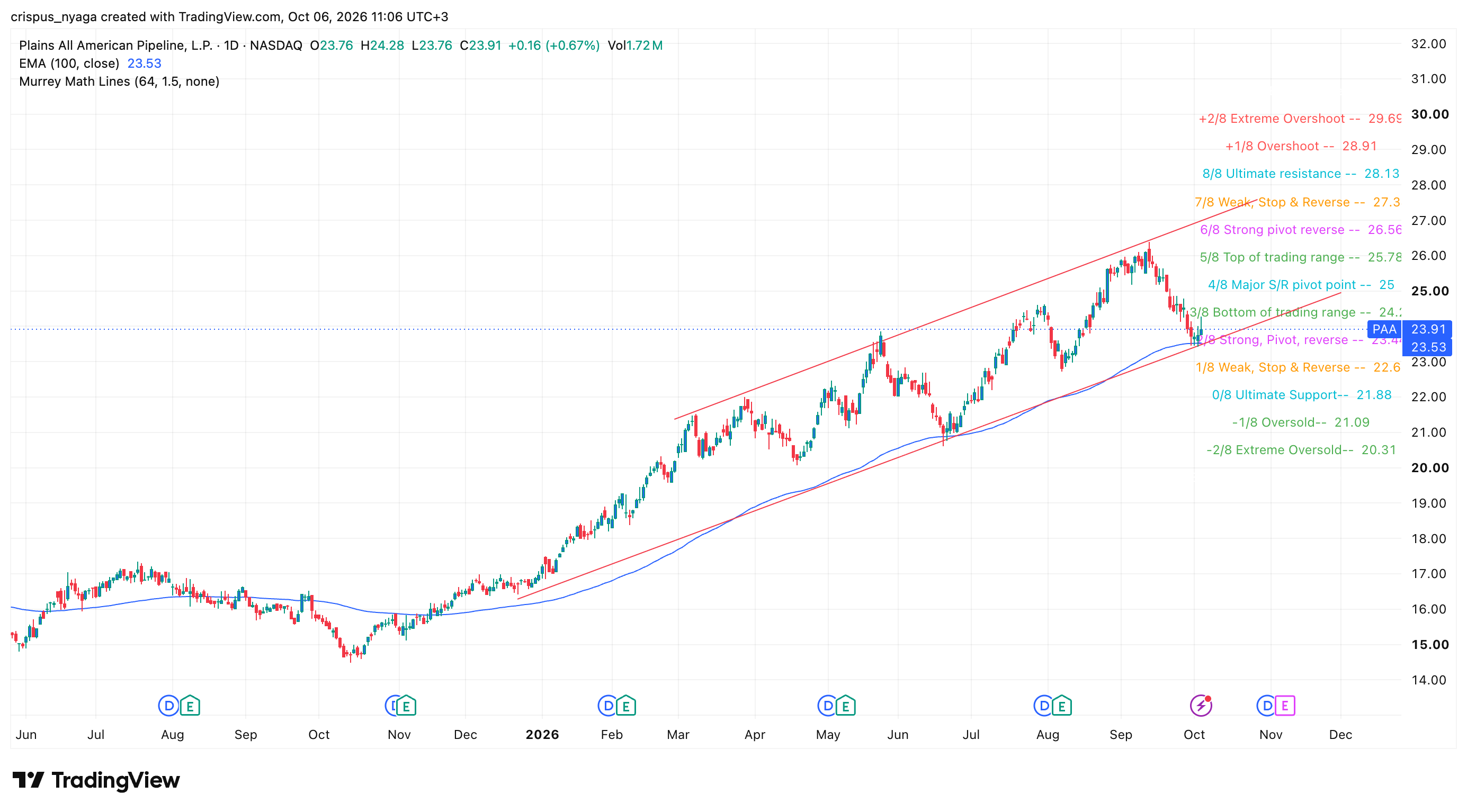Image resolution: width=1467 pixels, height=812 pixels.
Task: Click the earnings E icon above Feb
Action: (x=626, y=706)
